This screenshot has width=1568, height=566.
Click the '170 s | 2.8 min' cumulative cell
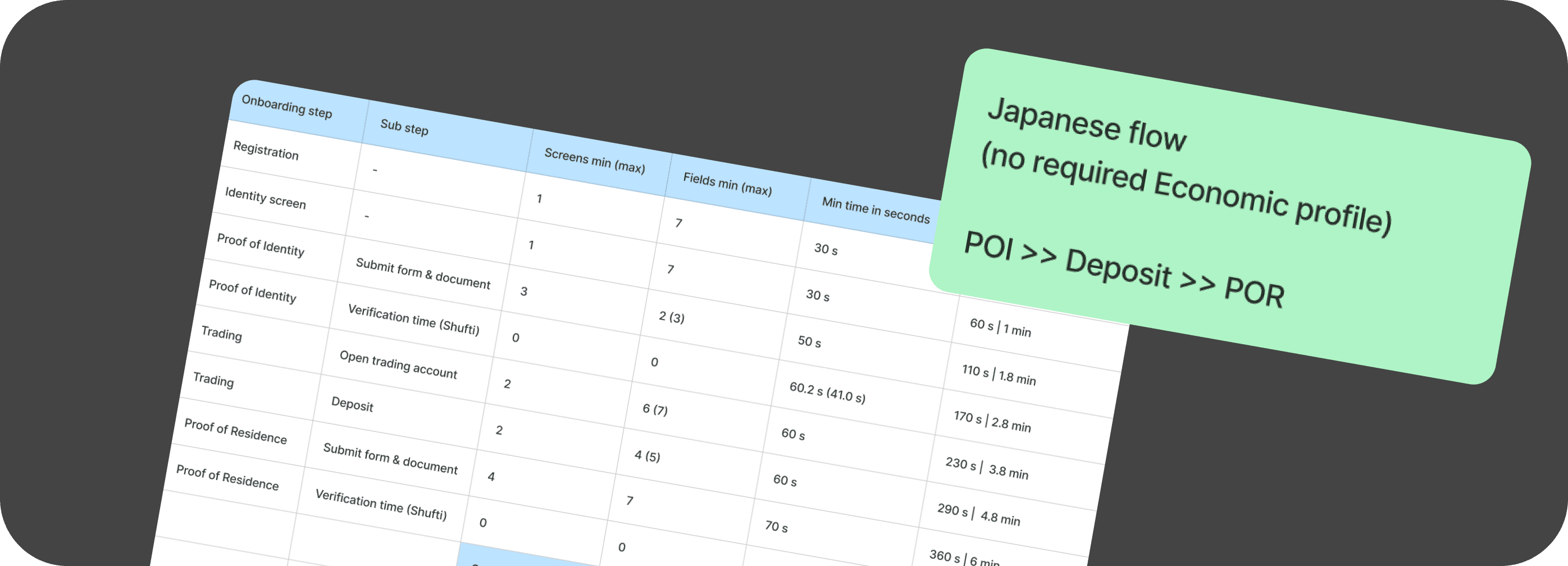tap(993, 421)
